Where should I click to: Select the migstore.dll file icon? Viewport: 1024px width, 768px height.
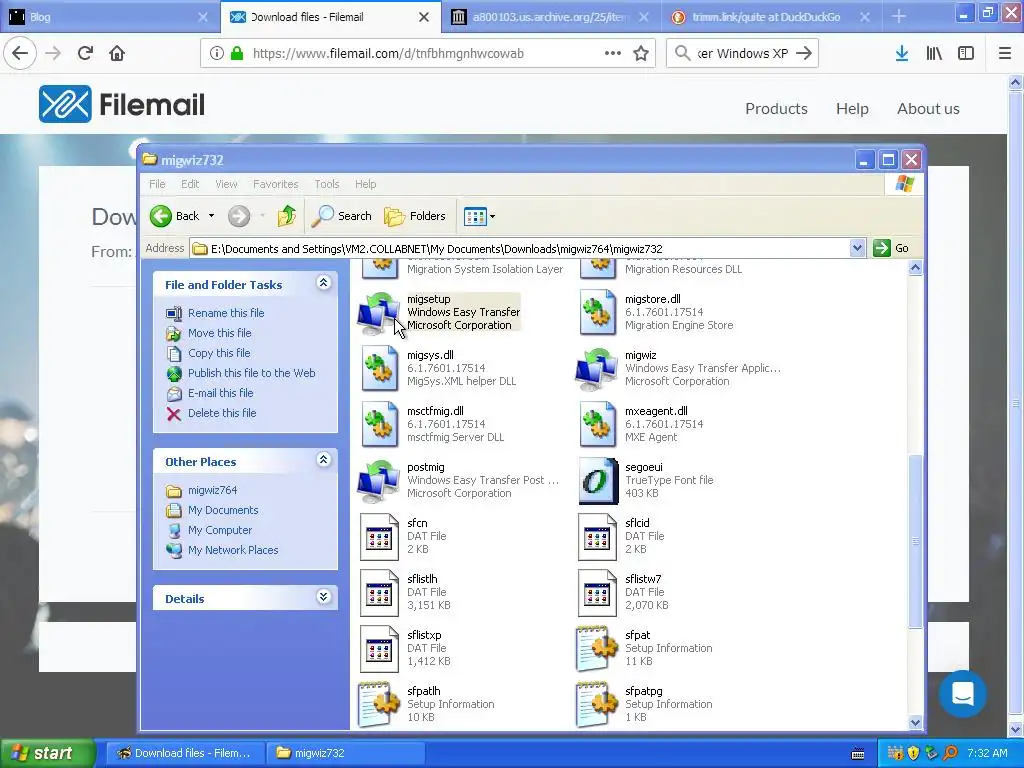coord(597,312)
